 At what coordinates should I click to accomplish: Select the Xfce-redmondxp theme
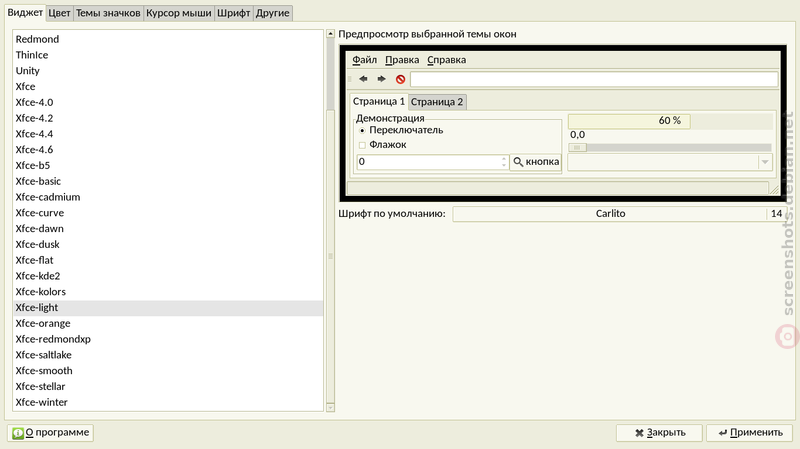[168, 340]
